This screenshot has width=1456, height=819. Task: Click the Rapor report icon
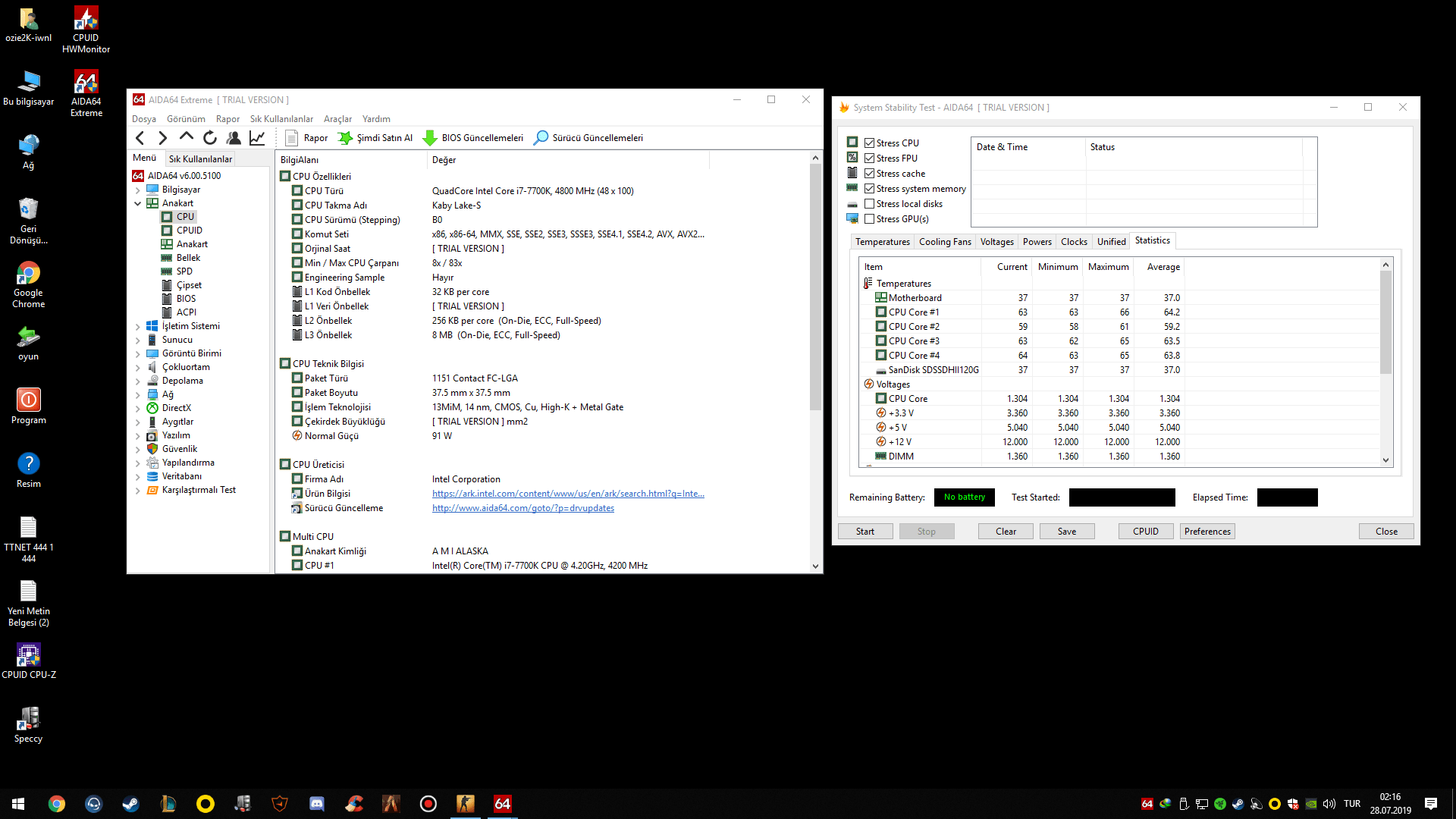[292, 138]
